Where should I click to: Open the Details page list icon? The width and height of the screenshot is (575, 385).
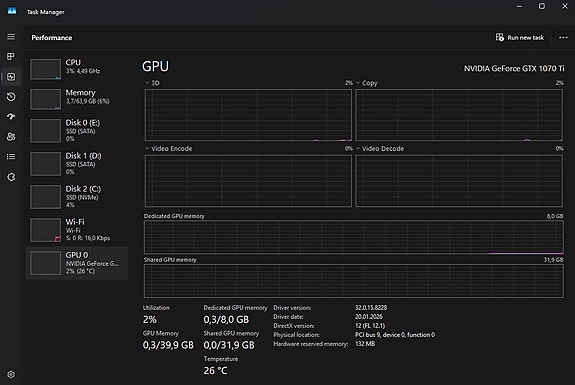click(x=11, y=157)
